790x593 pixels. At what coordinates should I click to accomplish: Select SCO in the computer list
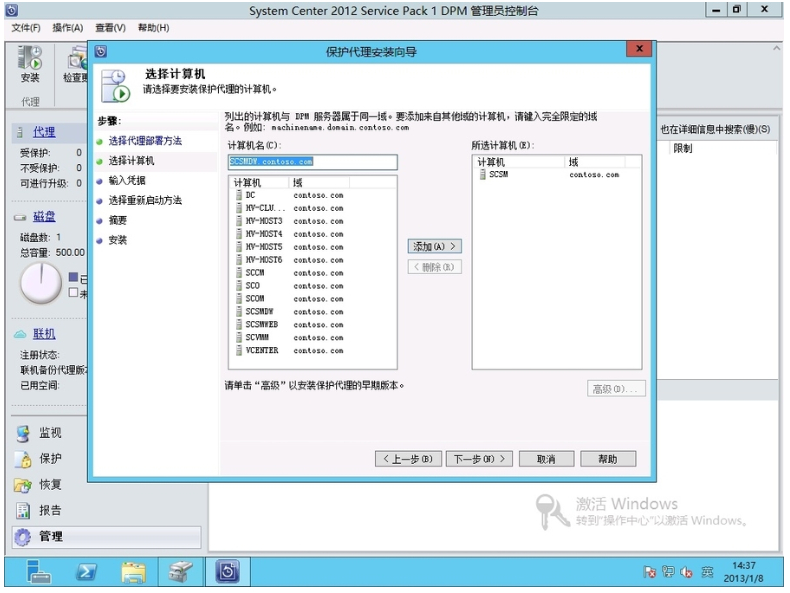[312, 286]
